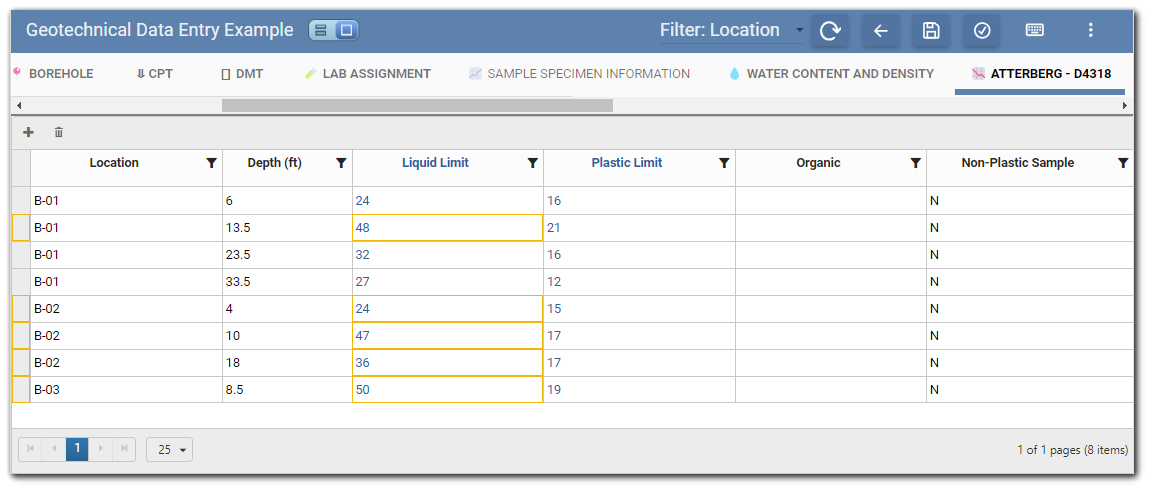This screenshot has height=492, width=1152.
Task: Click the checkmark validate icon
Action: pyautogui.click(x=982, y=31)
